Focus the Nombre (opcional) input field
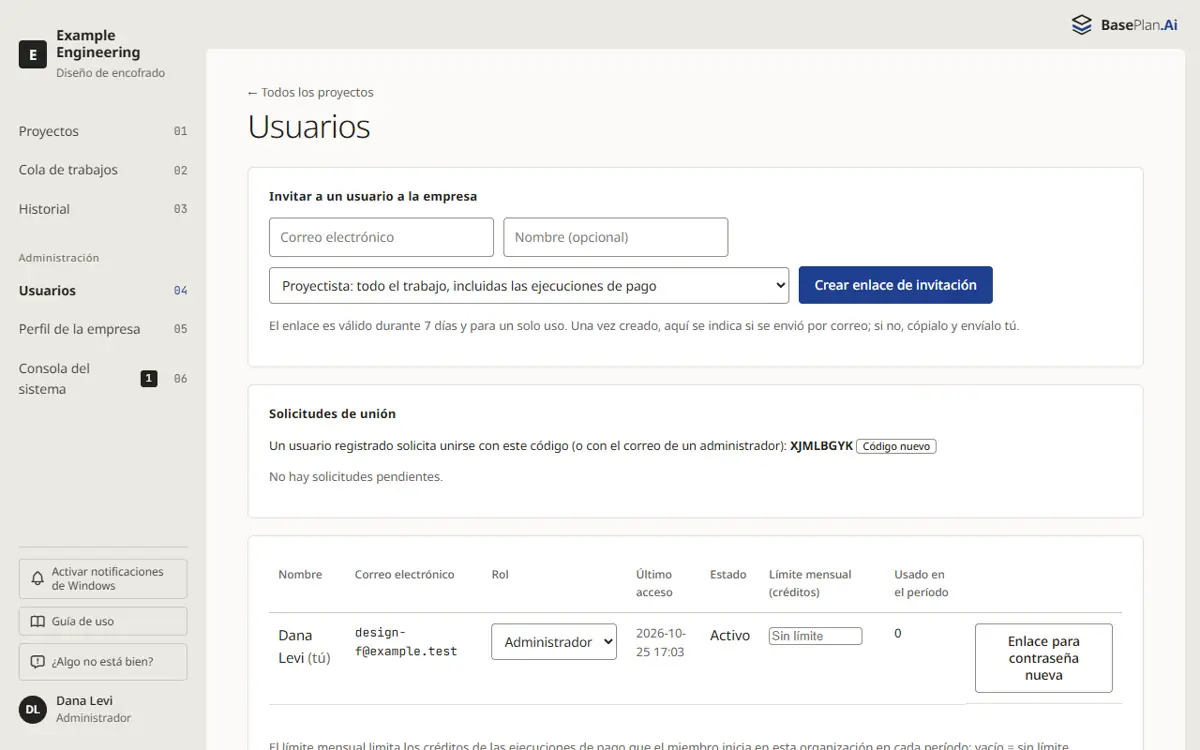 click(616, 237)
